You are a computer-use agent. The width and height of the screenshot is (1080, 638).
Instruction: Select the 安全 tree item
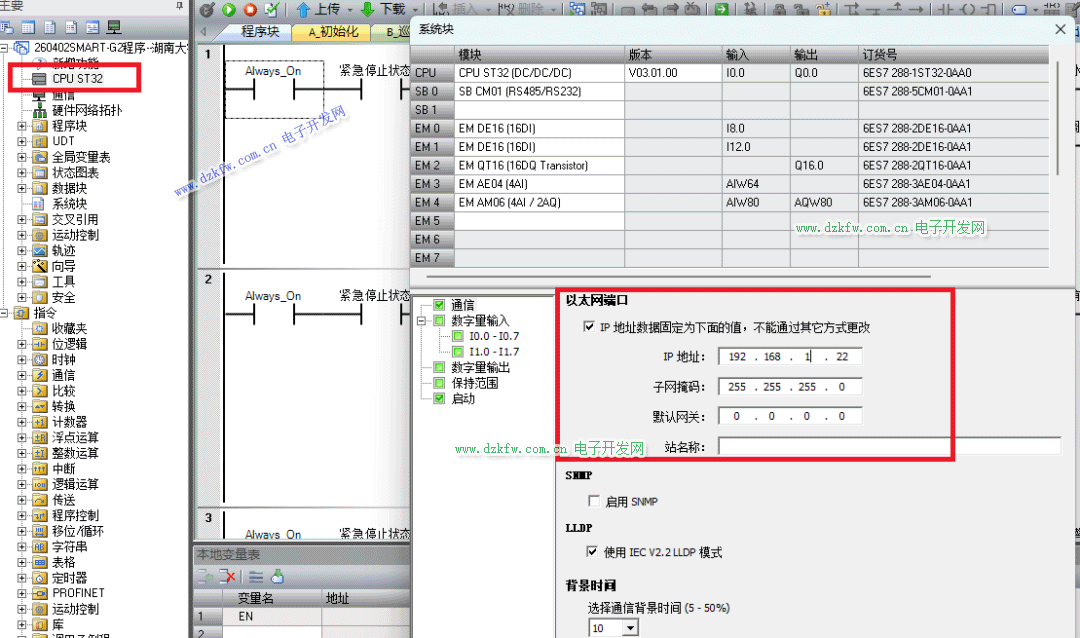pyautogui.click(x=63, y=298)
